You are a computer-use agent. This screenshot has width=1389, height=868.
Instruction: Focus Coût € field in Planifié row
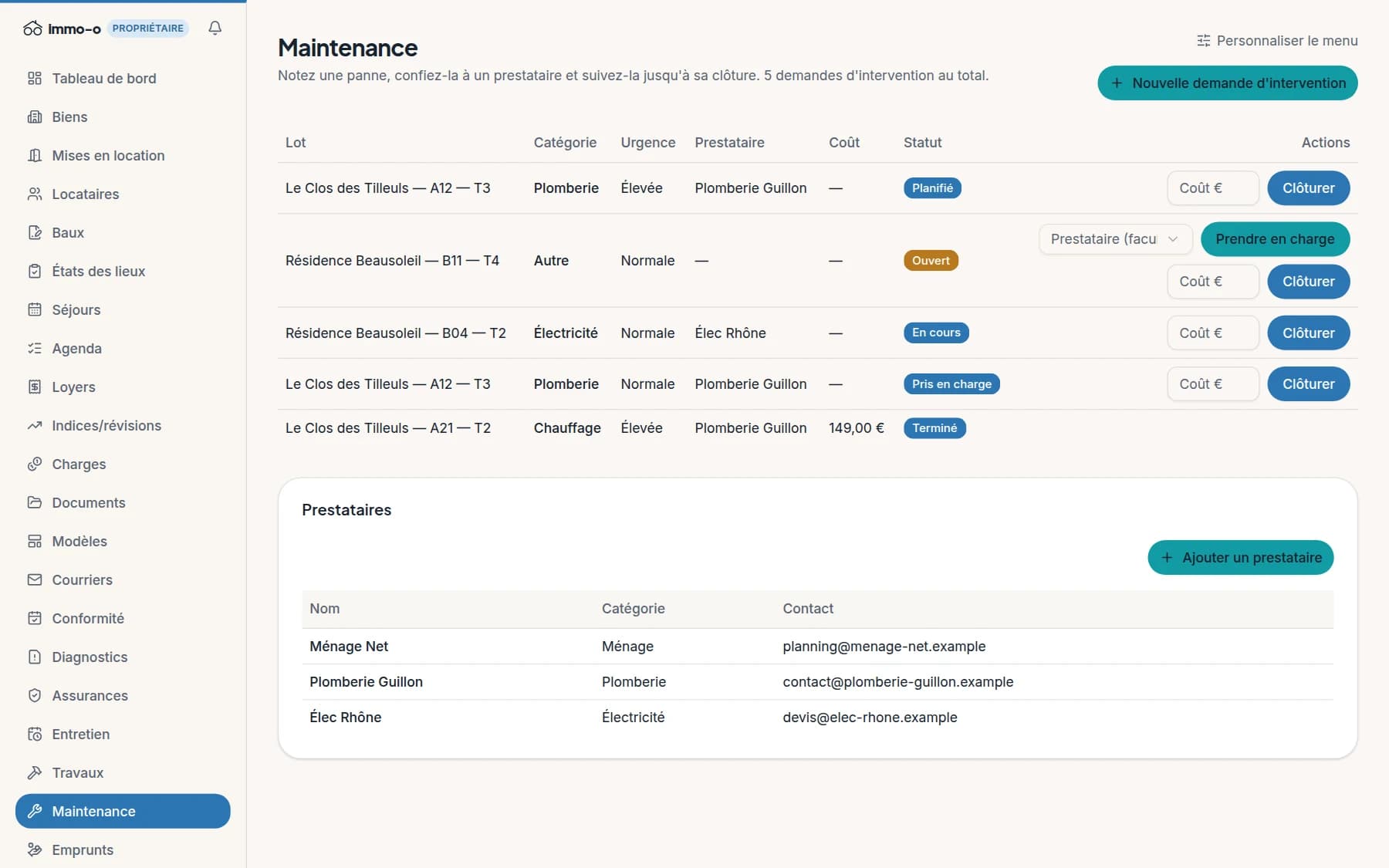pos(1213,188)
